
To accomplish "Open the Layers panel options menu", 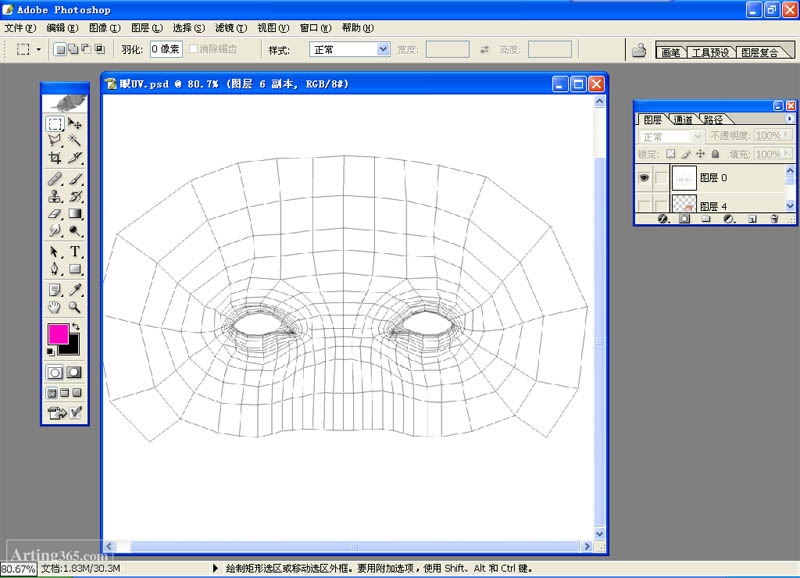I will [789, 119].
